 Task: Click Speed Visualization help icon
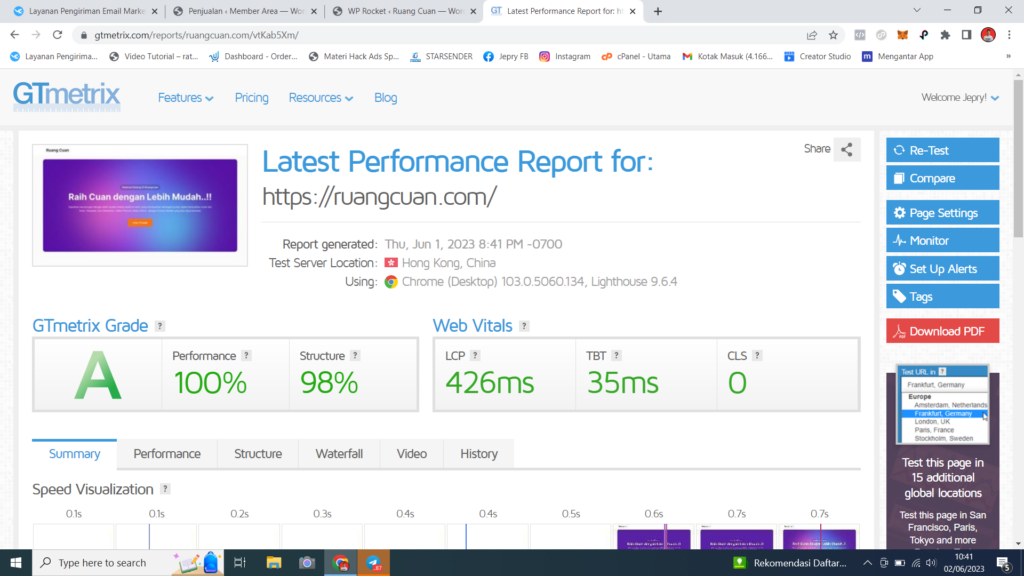(x=165, y=489)
